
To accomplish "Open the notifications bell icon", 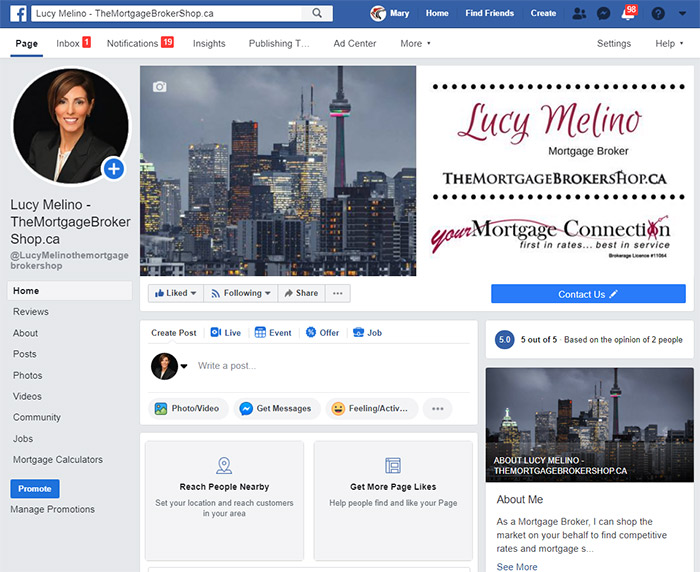I will 628,13.
